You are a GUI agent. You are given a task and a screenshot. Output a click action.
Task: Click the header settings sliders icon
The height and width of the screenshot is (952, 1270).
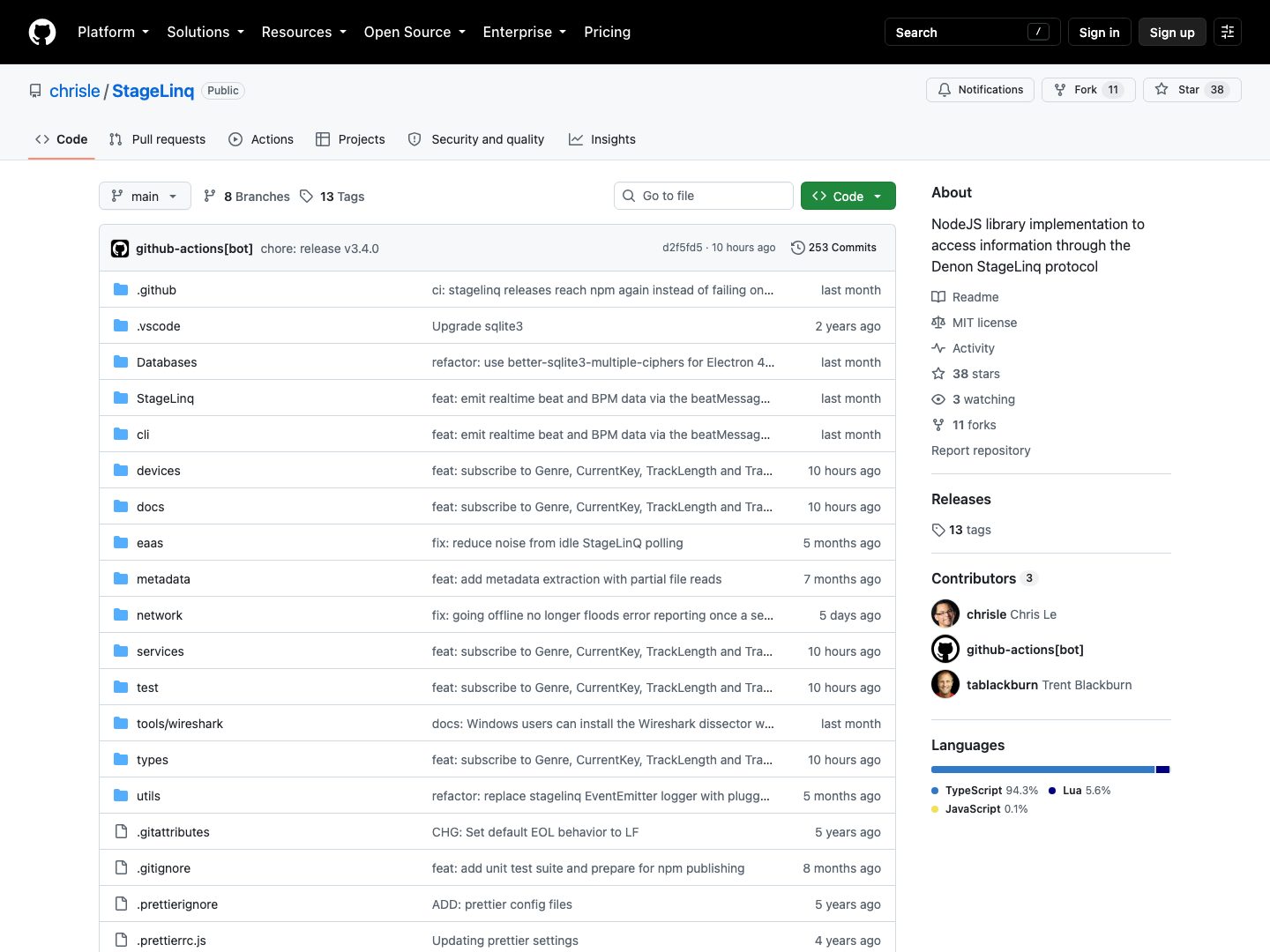[1228, 32]
